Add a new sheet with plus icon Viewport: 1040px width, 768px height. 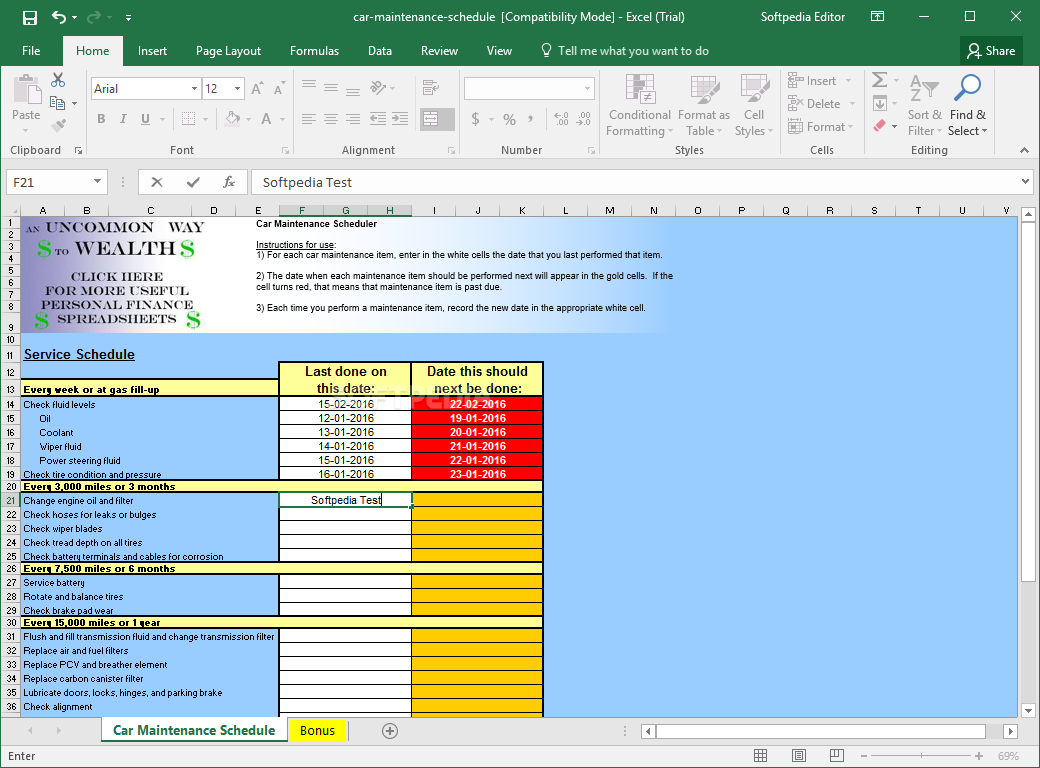[x=390, y=731]
